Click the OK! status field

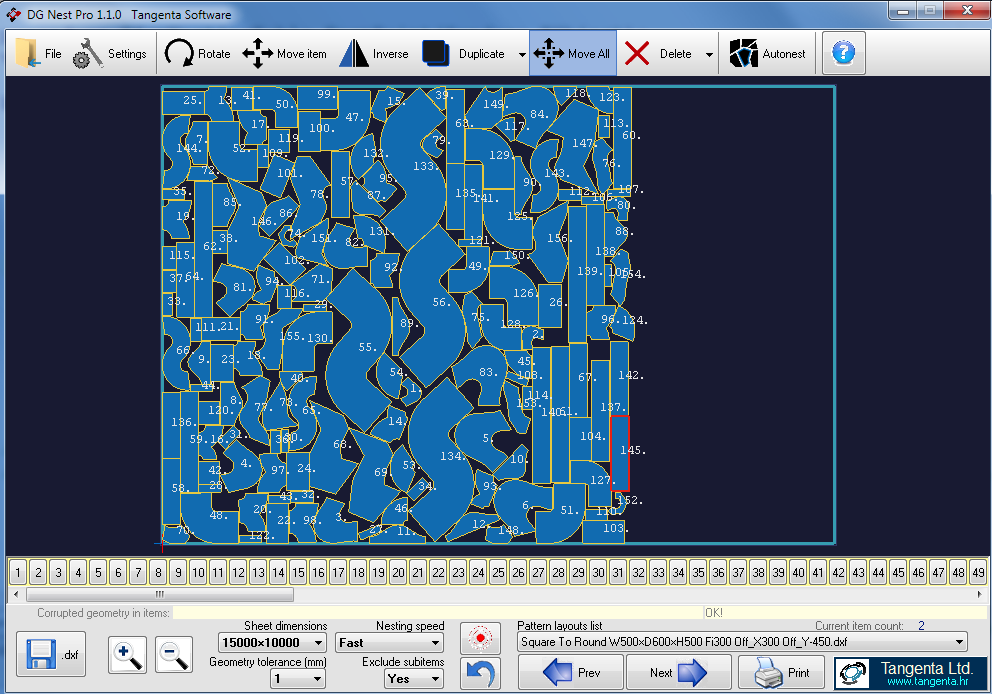click(845, 612)
